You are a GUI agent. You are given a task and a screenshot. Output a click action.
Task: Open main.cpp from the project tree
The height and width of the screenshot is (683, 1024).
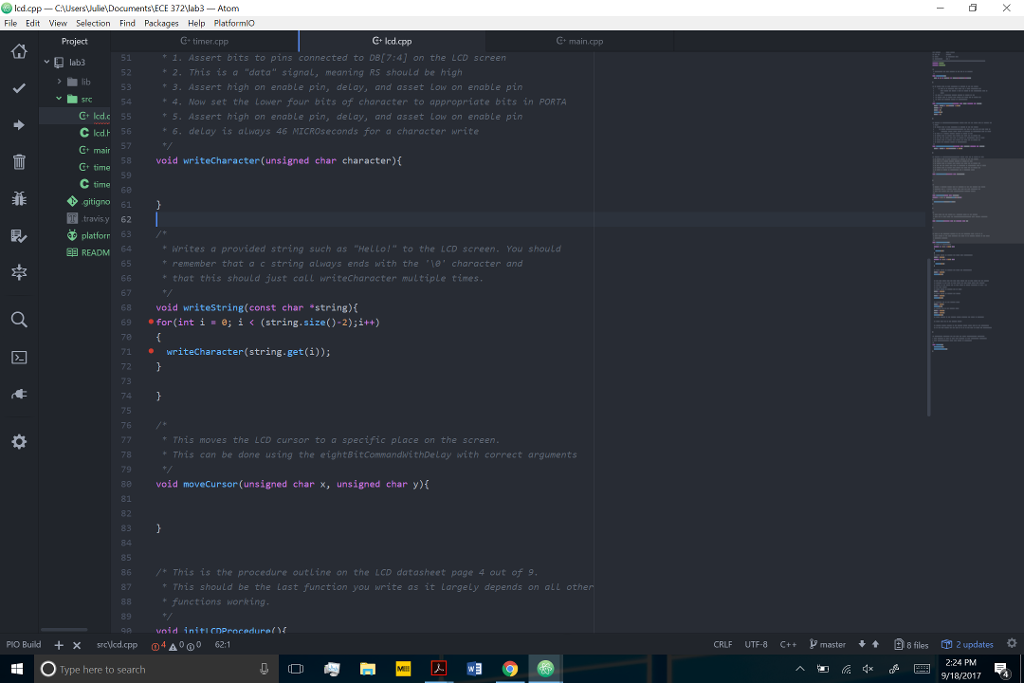point(100,150)
